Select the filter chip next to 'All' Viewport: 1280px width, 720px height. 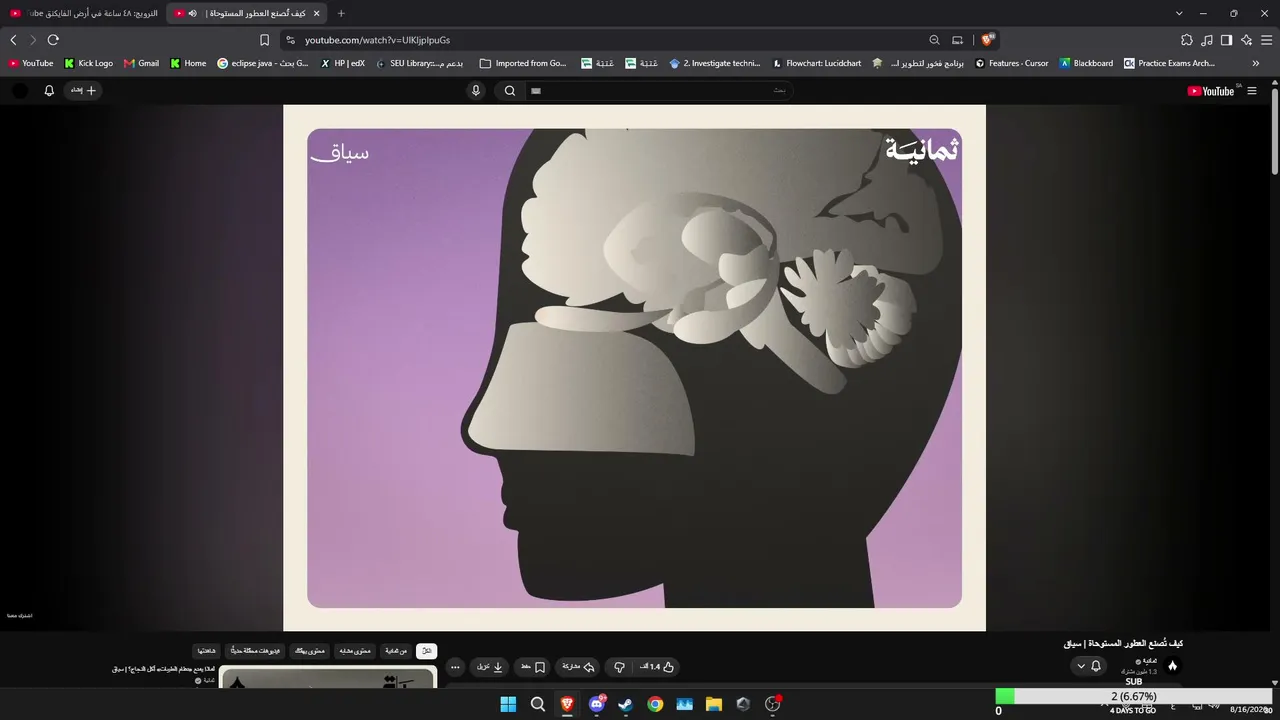pos(396,651)
